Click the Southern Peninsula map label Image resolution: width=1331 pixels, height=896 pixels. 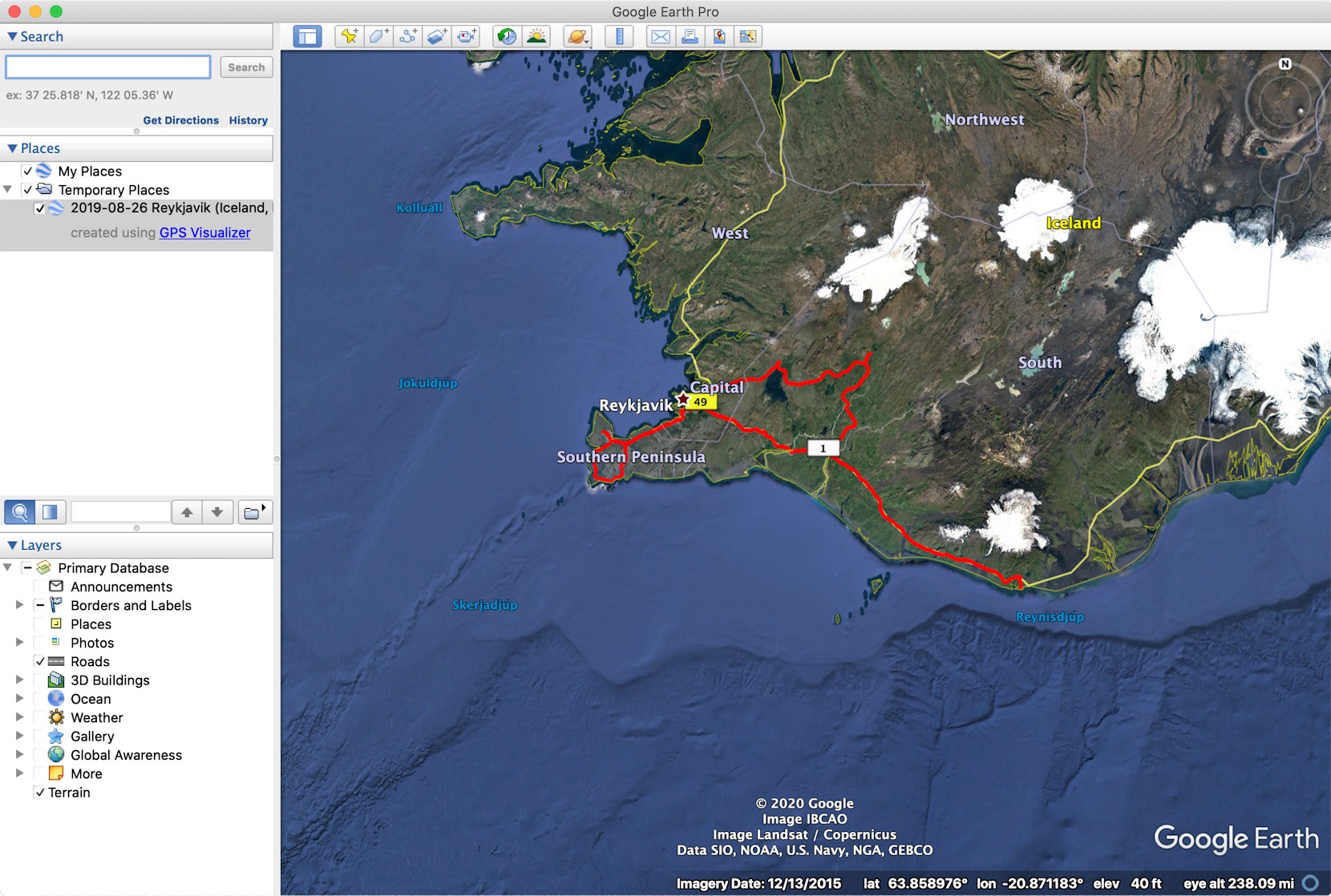[631, 457]
